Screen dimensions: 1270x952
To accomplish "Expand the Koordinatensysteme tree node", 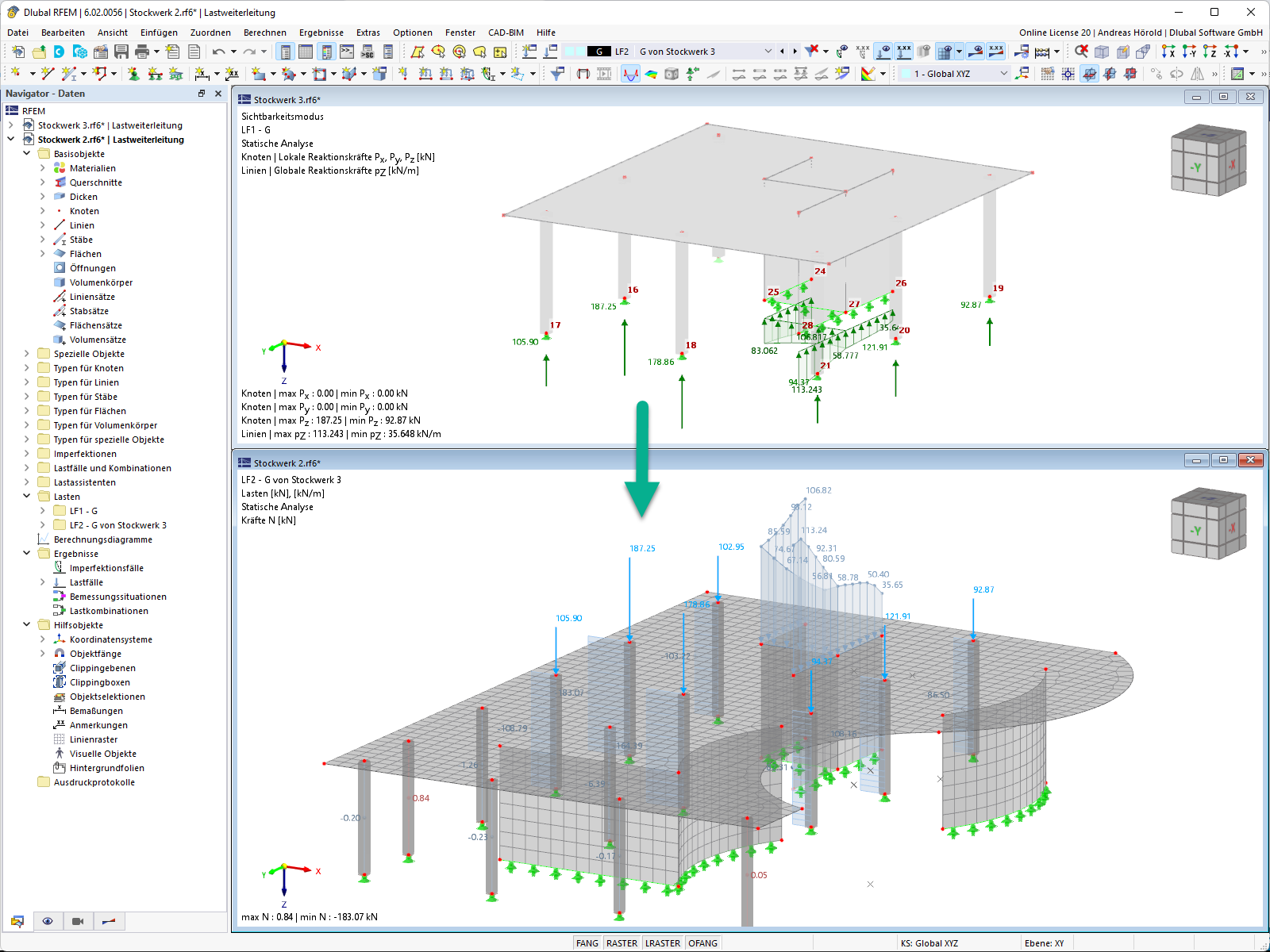I will coord(43,639).
